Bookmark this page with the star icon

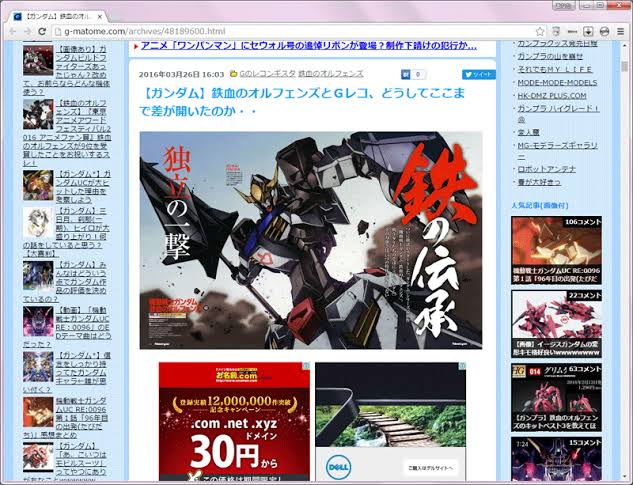click(x=540, y=31)
